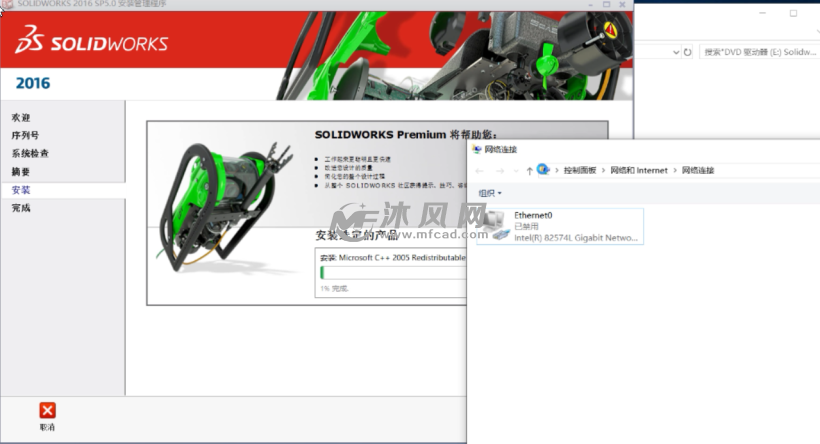Click the 已禁用 status text under Ethernet0
This screenshot has width=820, height=444.
click(526, 226)
